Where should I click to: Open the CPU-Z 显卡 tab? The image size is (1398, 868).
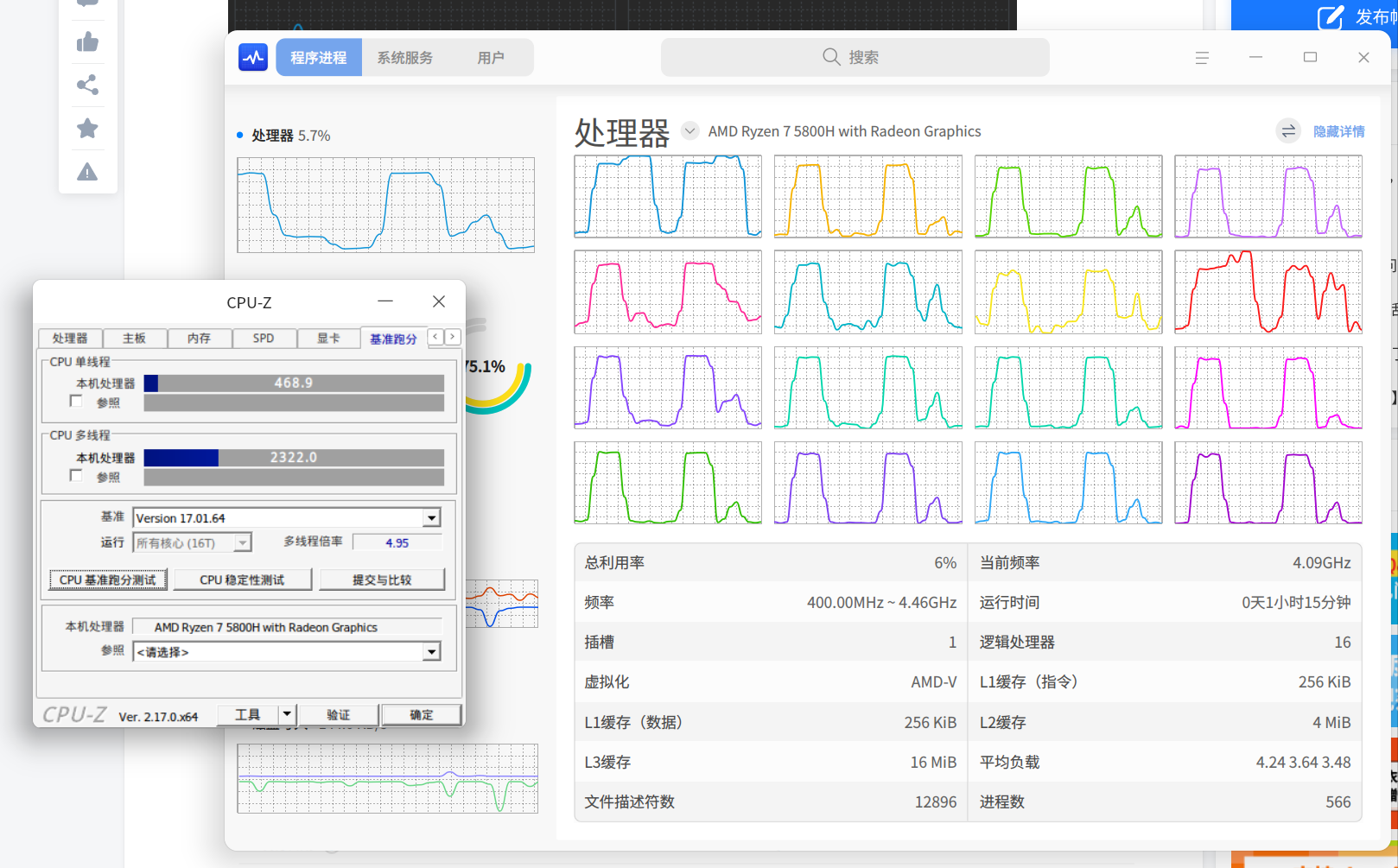pos(328,338)
